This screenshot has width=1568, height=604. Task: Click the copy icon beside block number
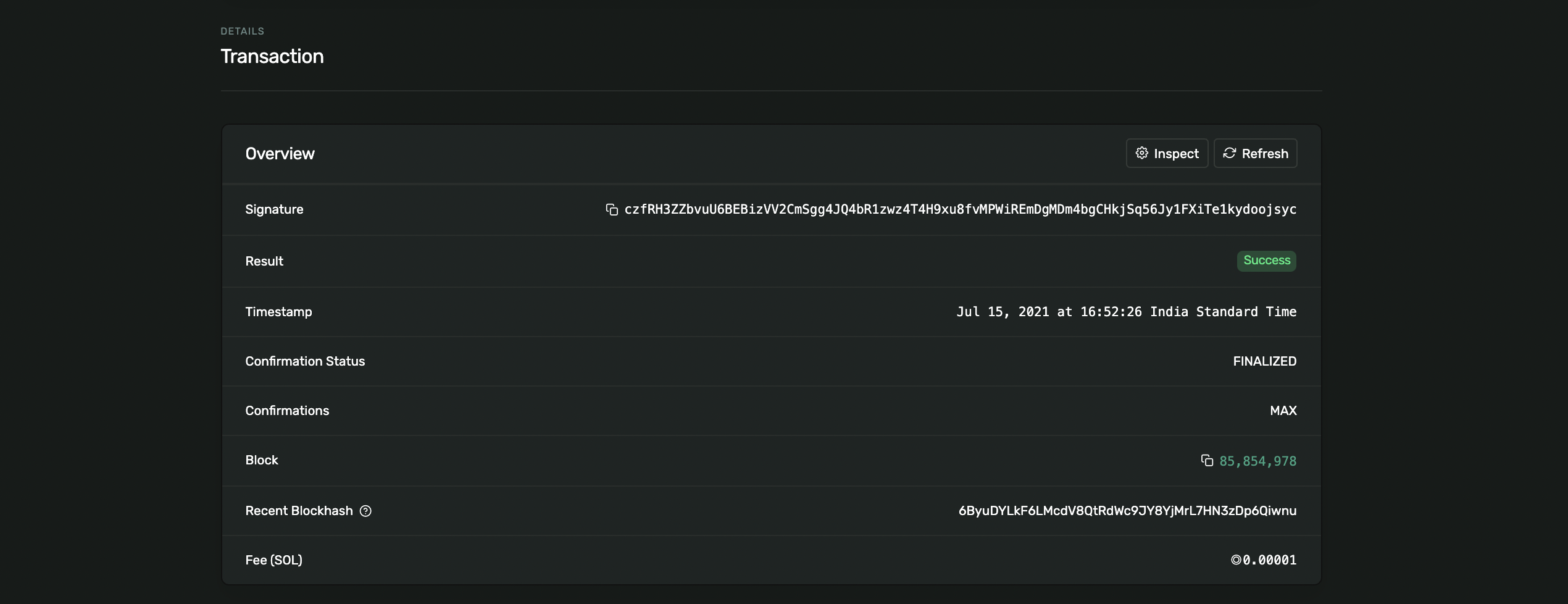point(1207,461)
